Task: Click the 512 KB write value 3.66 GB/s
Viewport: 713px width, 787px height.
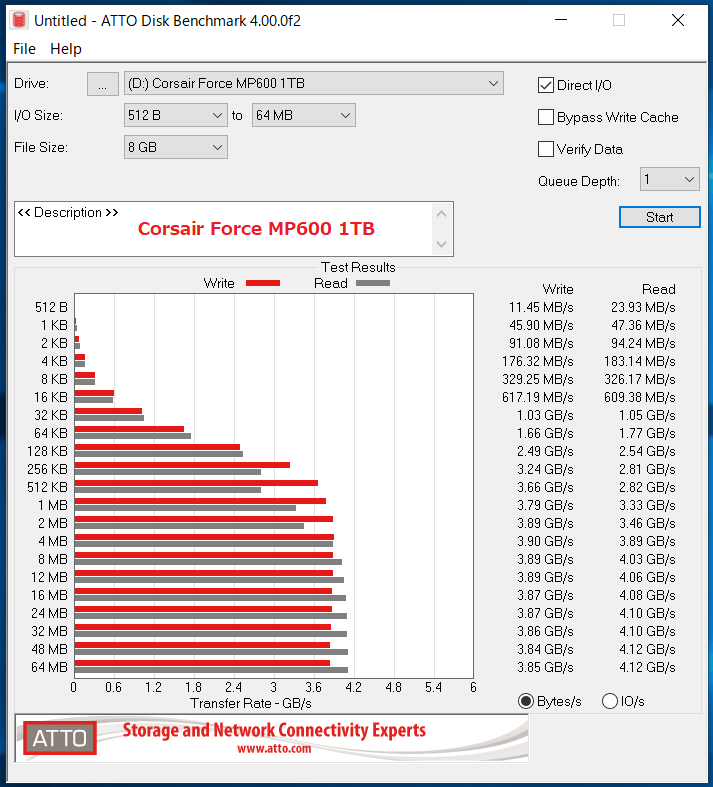Action: (x=545, y=488)
